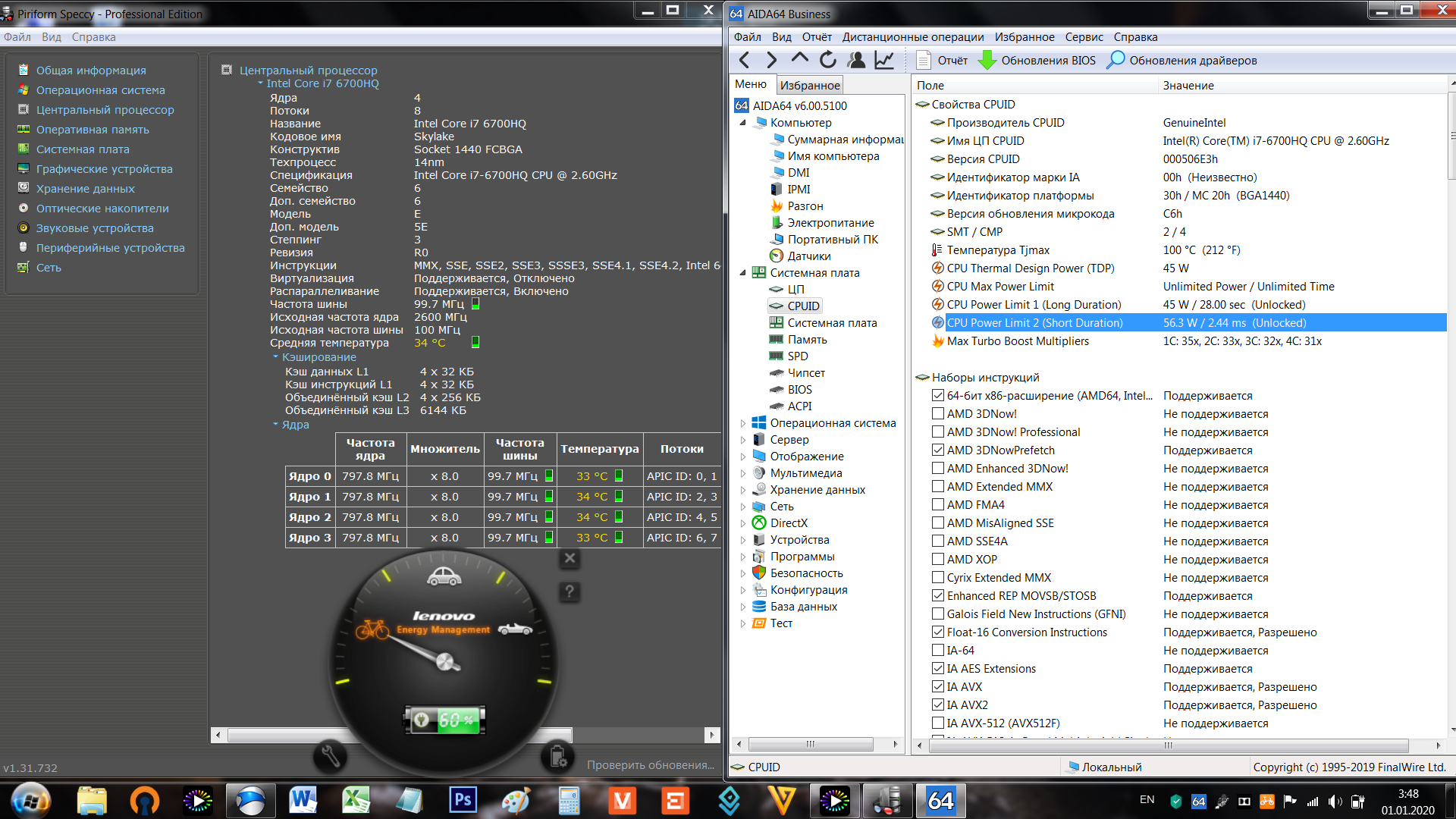The height and width of the screenshot is (819, 1456).
Task: Collapse the Системная плата tree node
Action: tap(743, 273)
